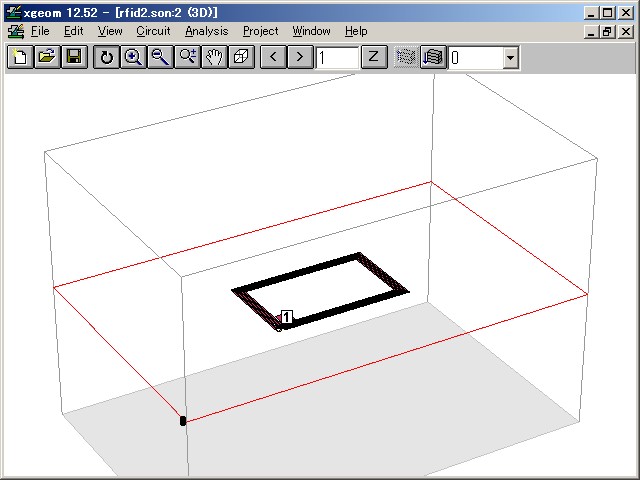
Task: Open the File menu
Action: 40,31
